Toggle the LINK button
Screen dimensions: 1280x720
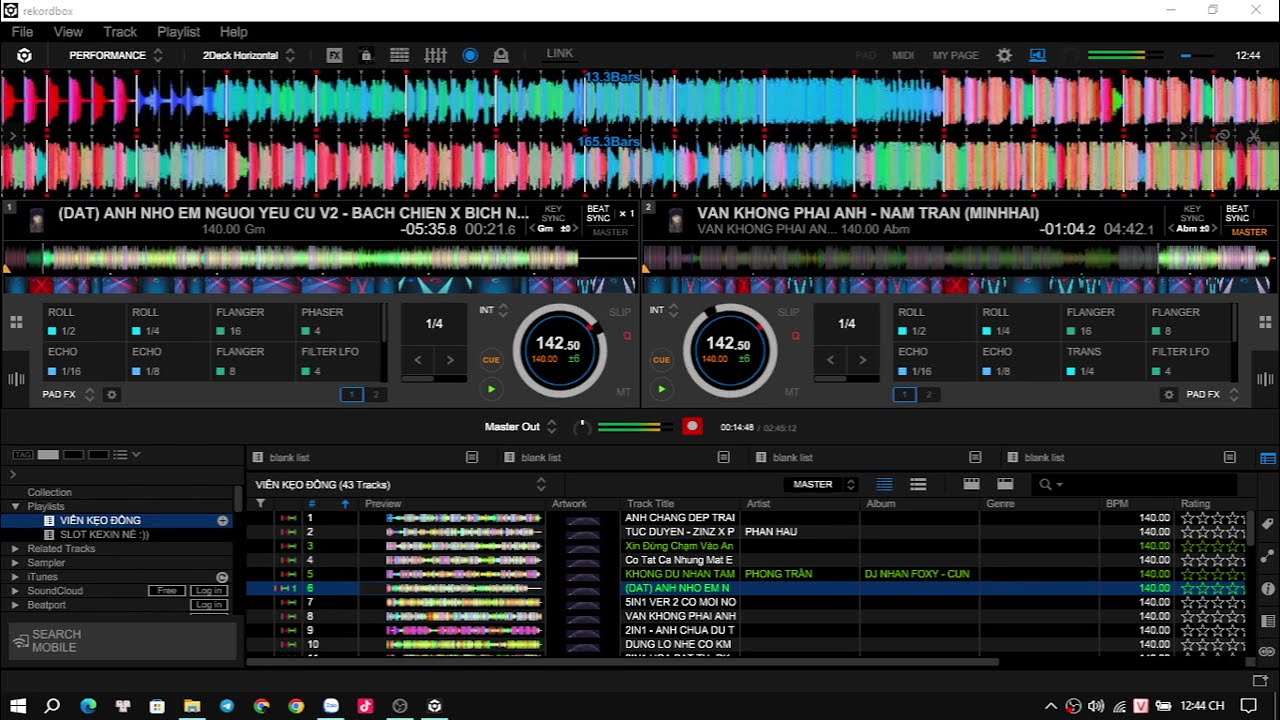pos(560,54)
